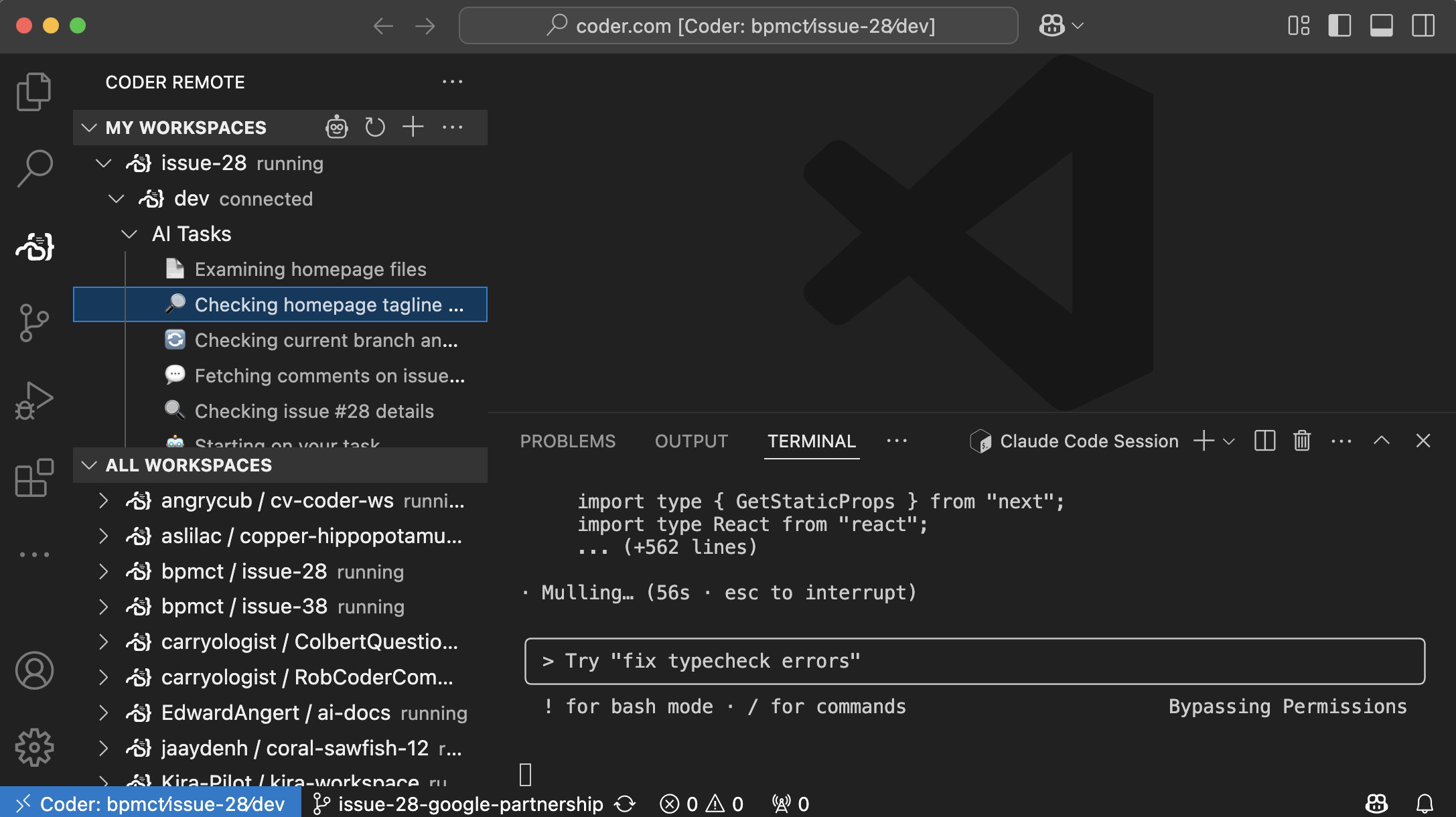Switch to the PROBLEMS tab

click(567, 441)
